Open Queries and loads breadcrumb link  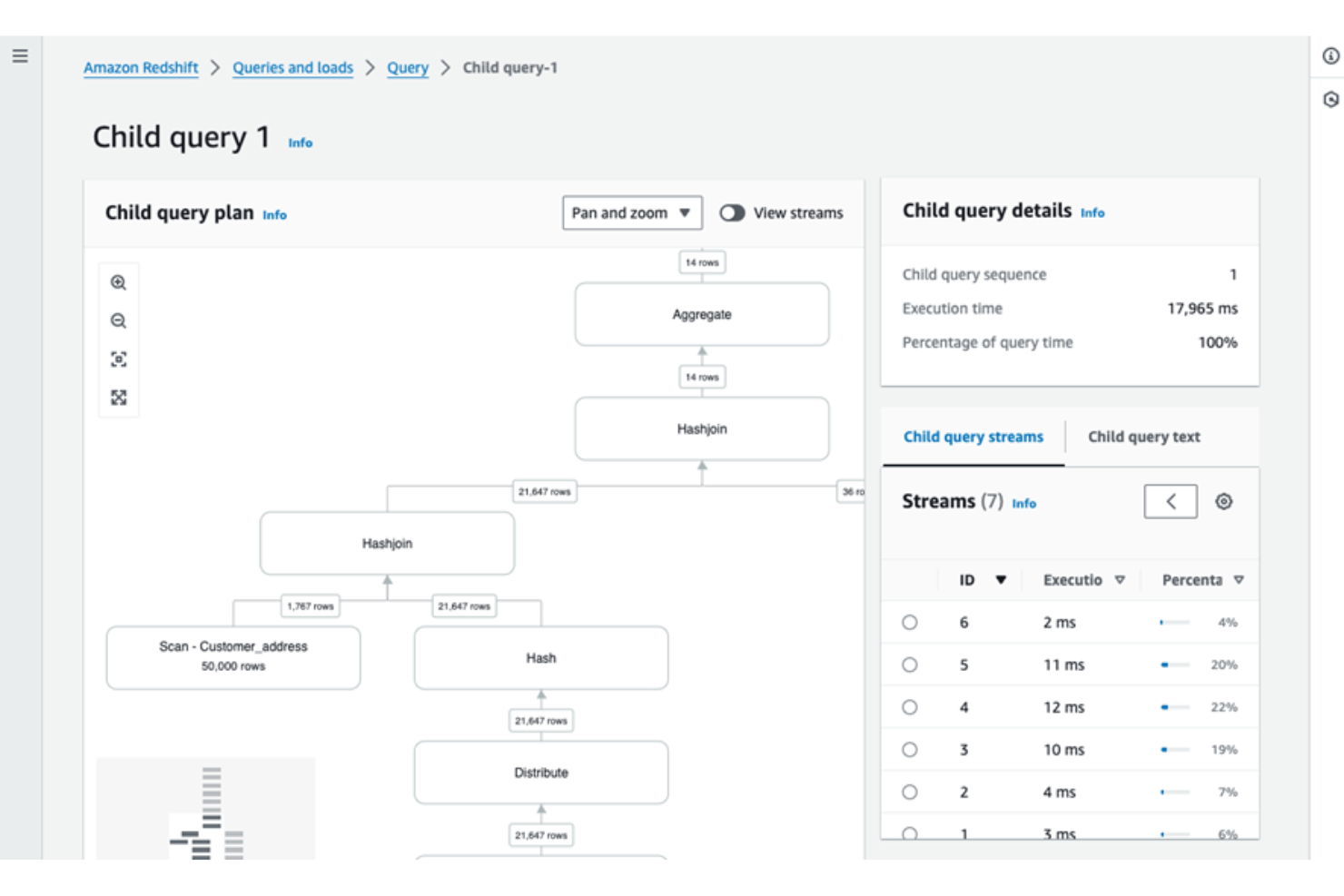pos(292,68)
